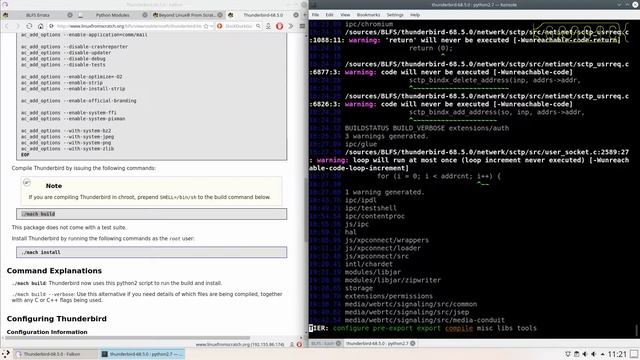Switch to Python Modules tab

113,15
